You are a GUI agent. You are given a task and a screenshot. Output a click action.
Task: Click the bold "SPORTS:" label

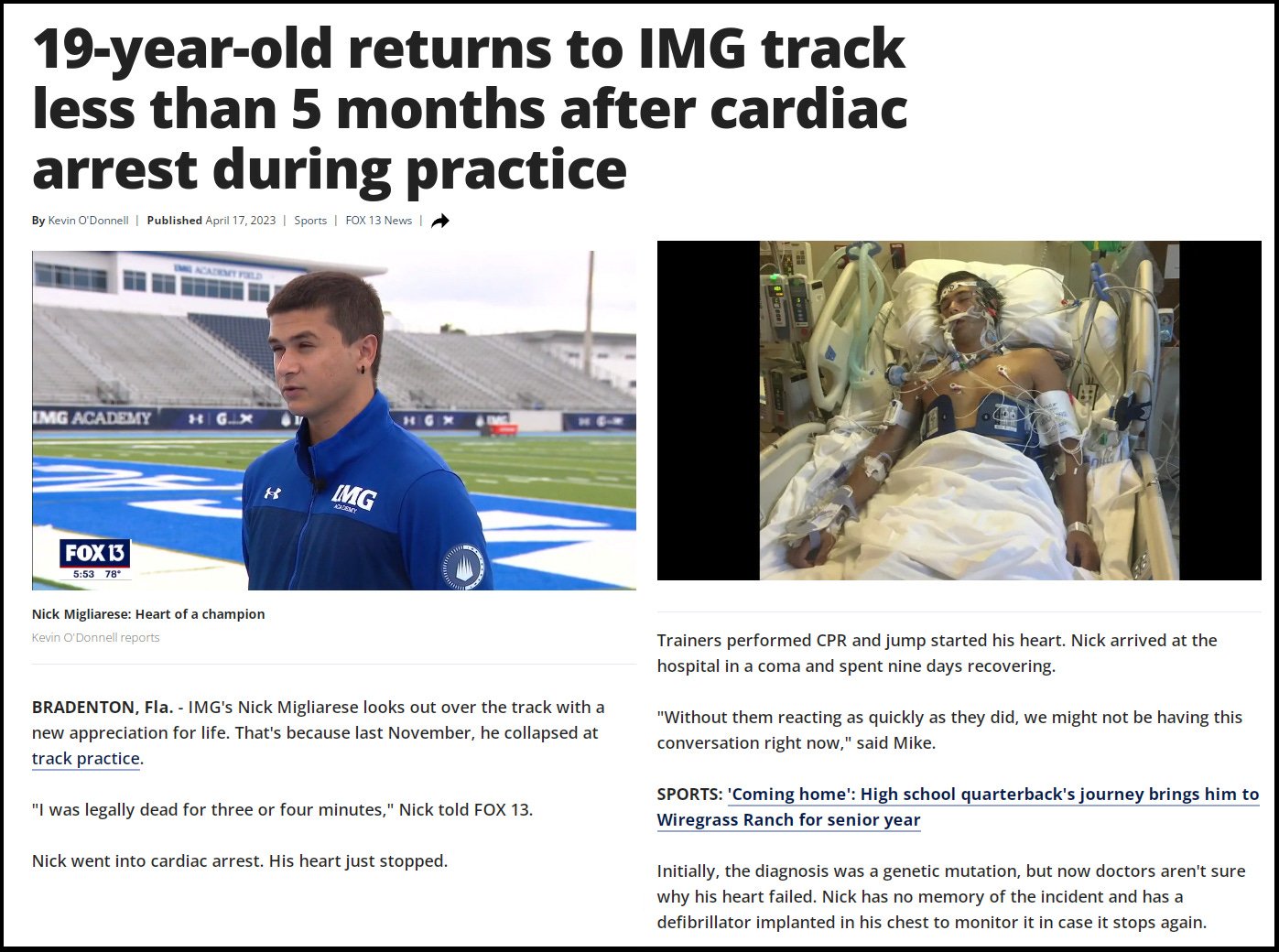689,795
